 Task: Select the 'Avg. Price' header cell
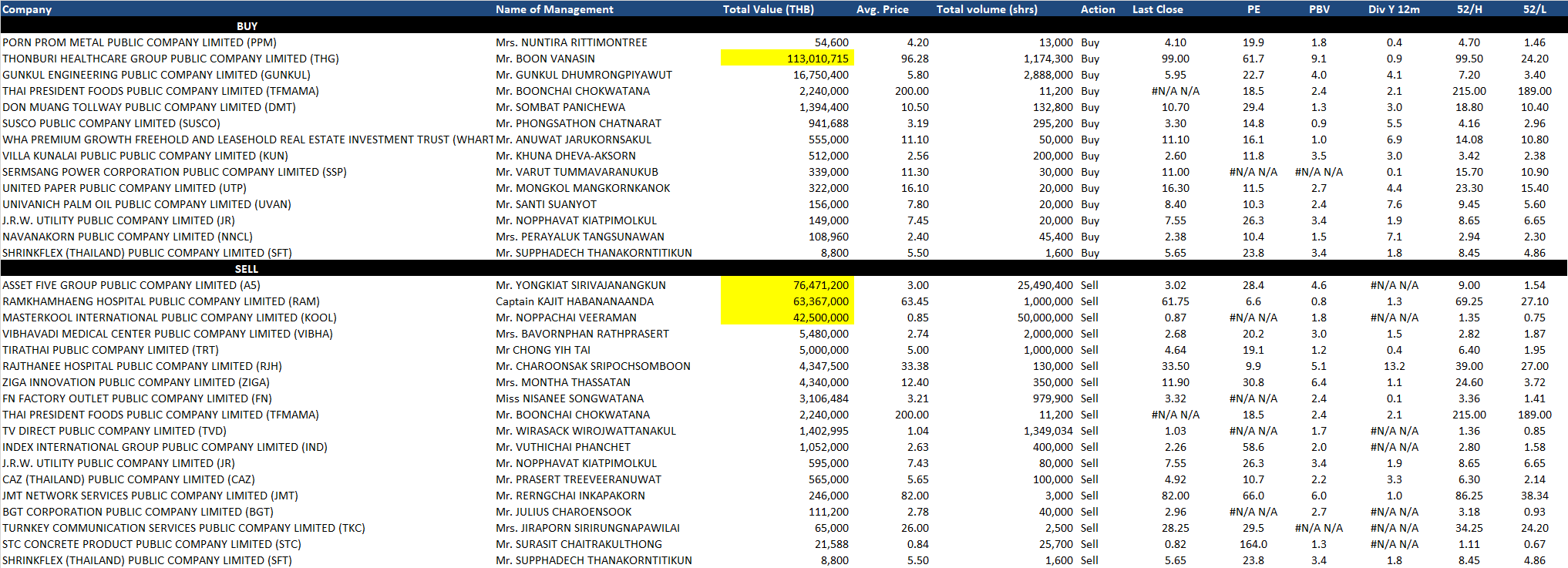[x=882, y=9]
